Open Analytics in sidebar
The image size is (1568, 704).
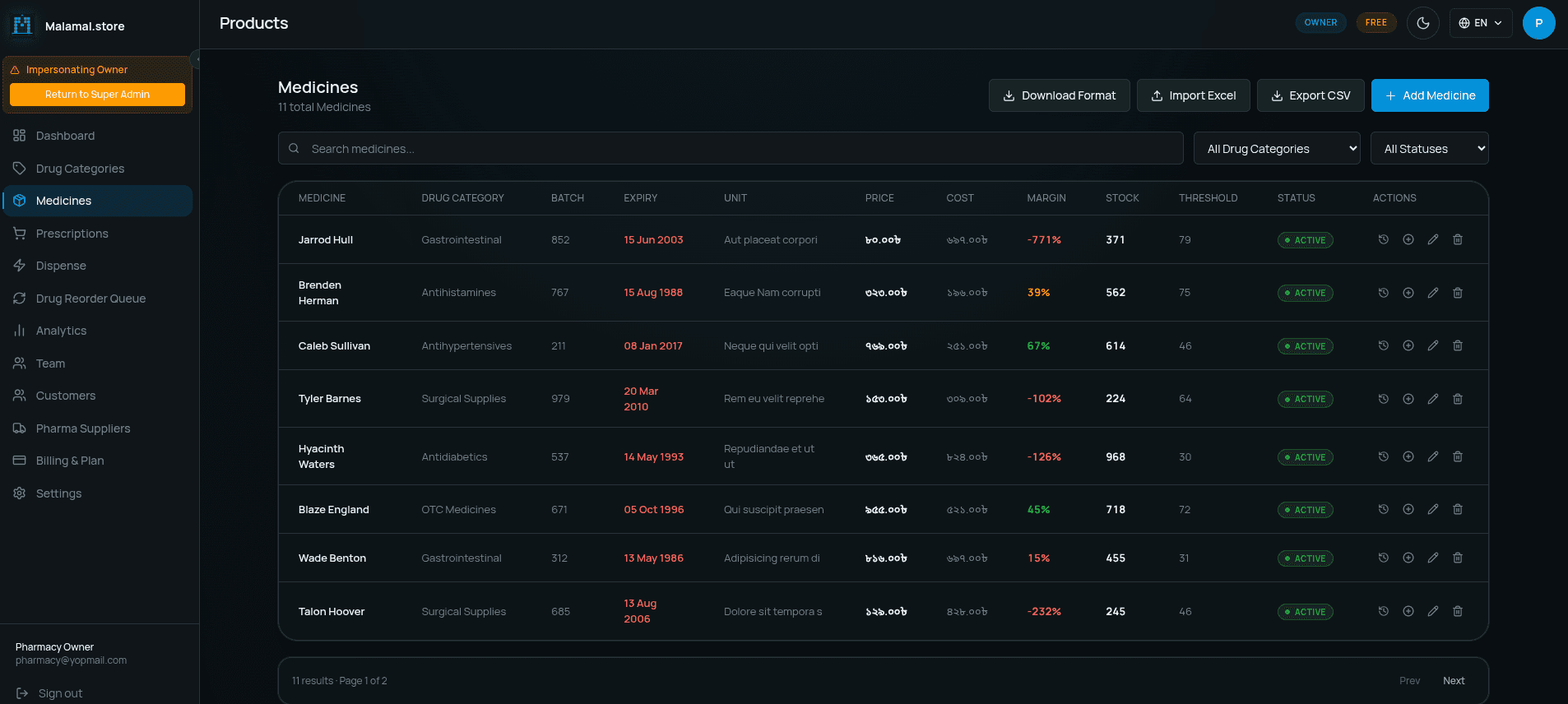tap(97, 331)
